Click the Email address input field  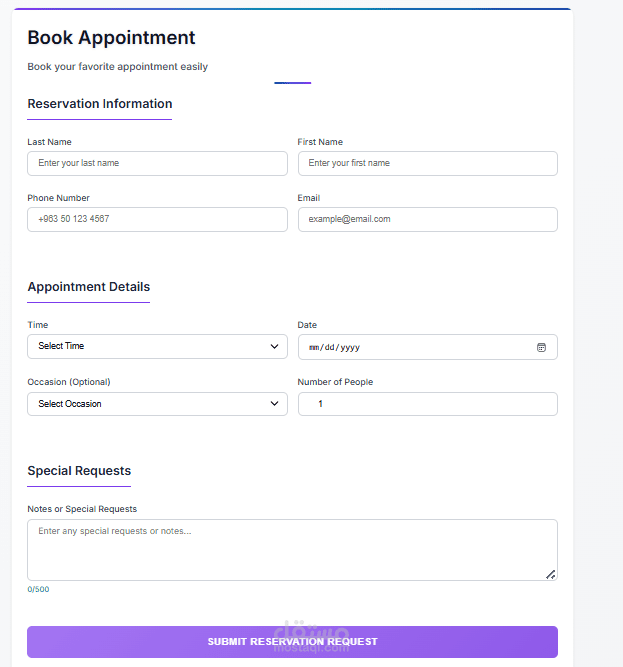point(427,219)
